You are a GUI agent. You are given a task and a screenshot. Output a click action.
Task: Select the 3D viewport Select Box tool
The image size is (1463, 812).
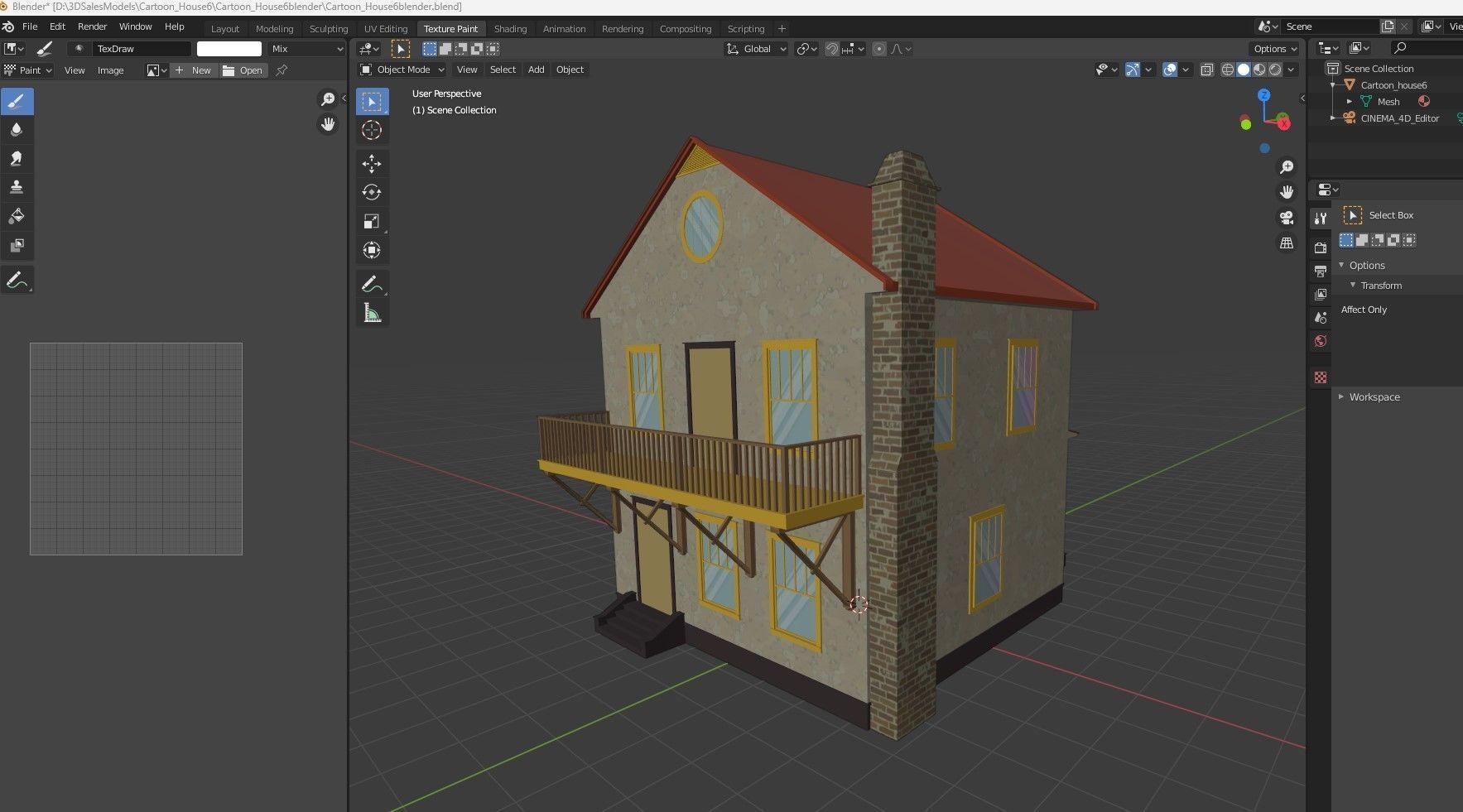tap(372, 102)
